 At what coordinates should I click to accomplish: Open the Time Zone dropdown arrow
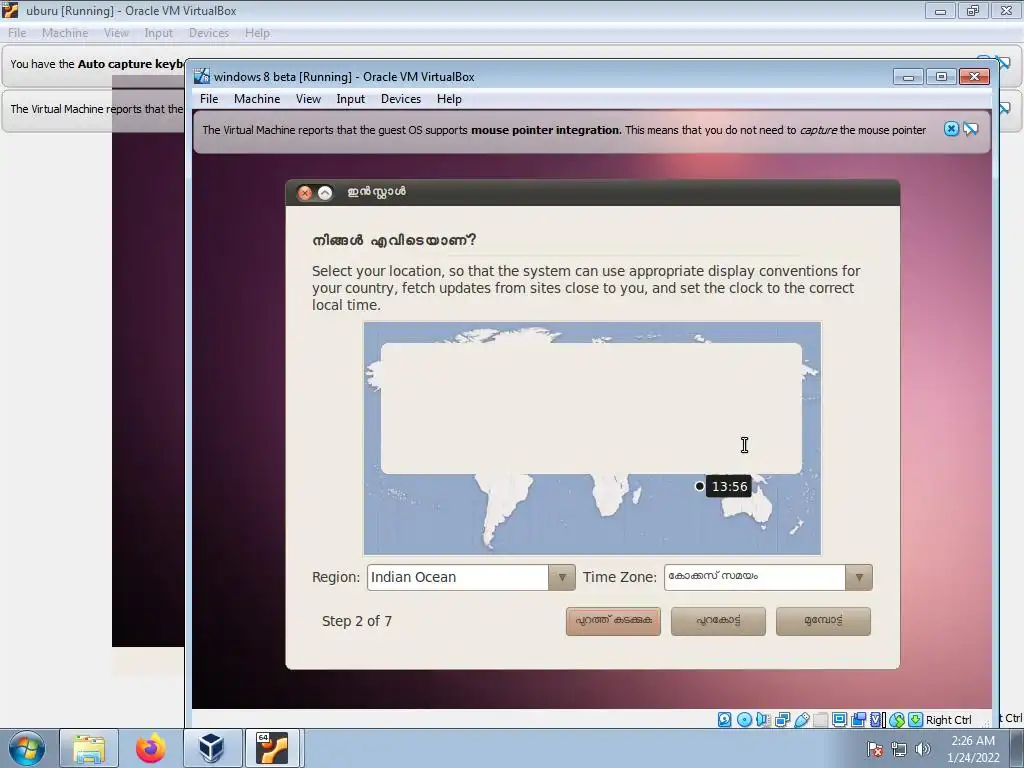coord(859,577)
